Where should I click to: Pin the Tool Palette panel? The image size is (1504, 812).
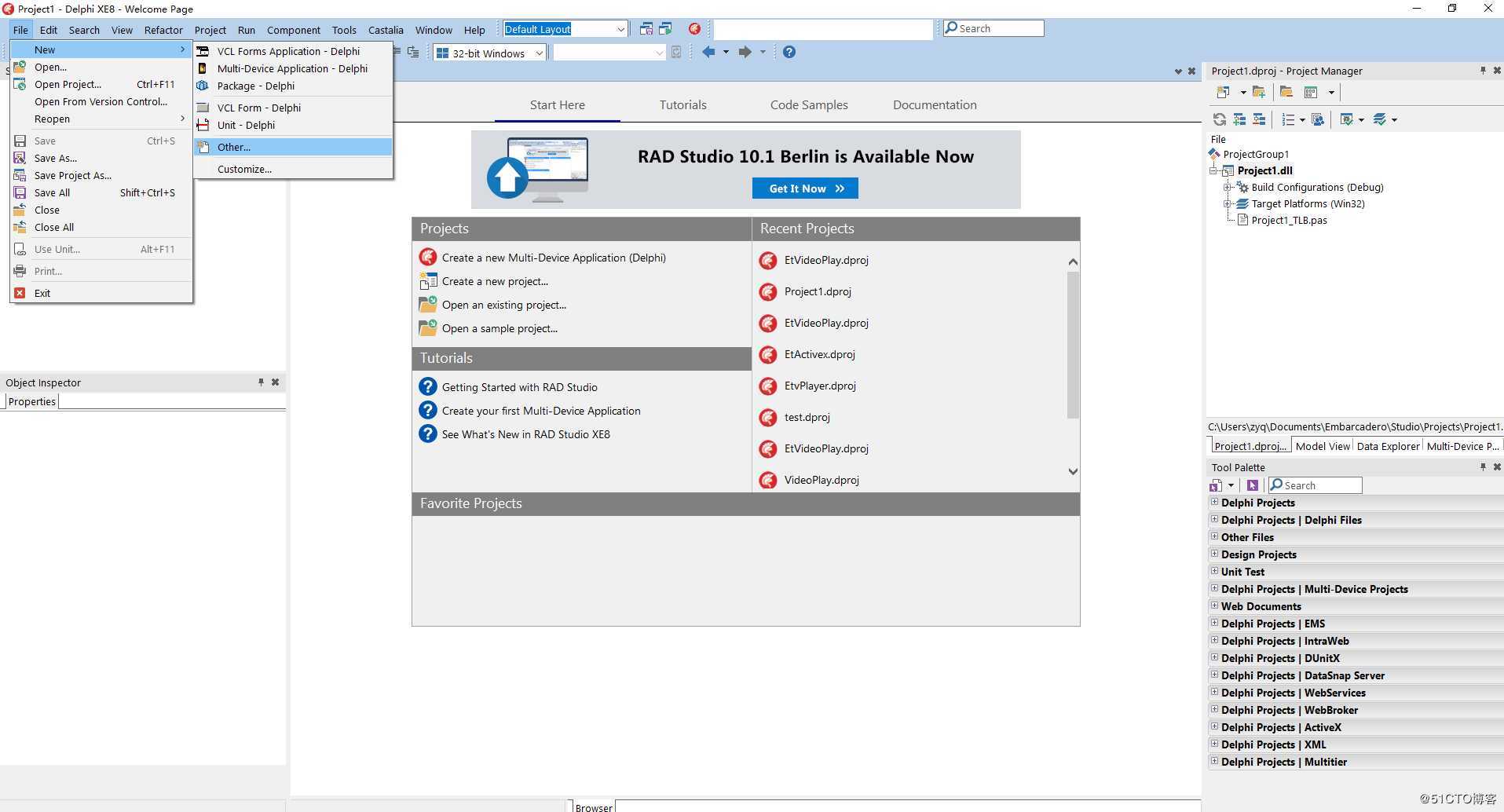coord(1483,467)
